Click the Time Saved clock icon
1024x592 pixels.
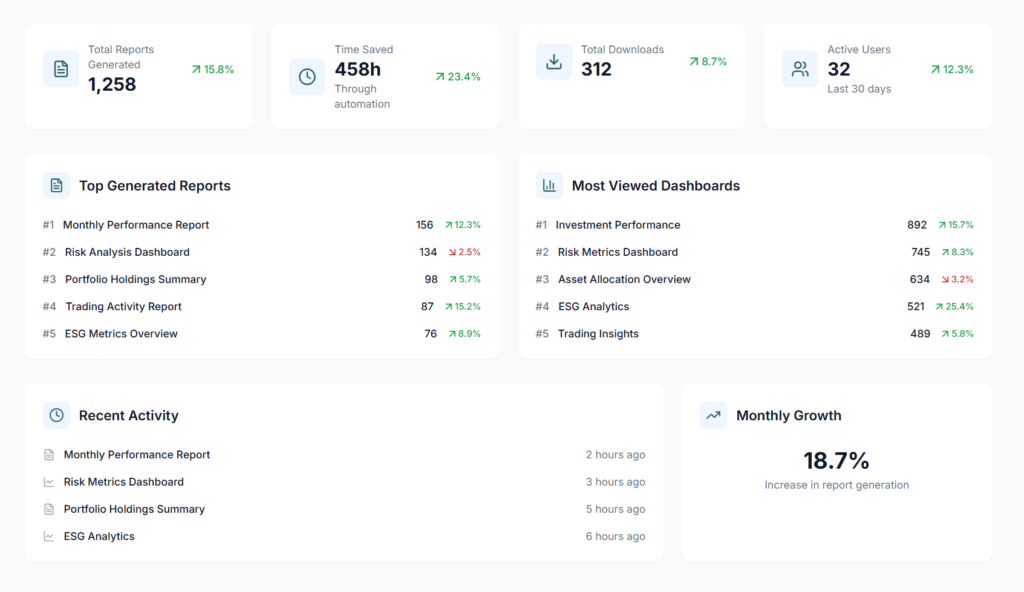(x=307, y=77)
